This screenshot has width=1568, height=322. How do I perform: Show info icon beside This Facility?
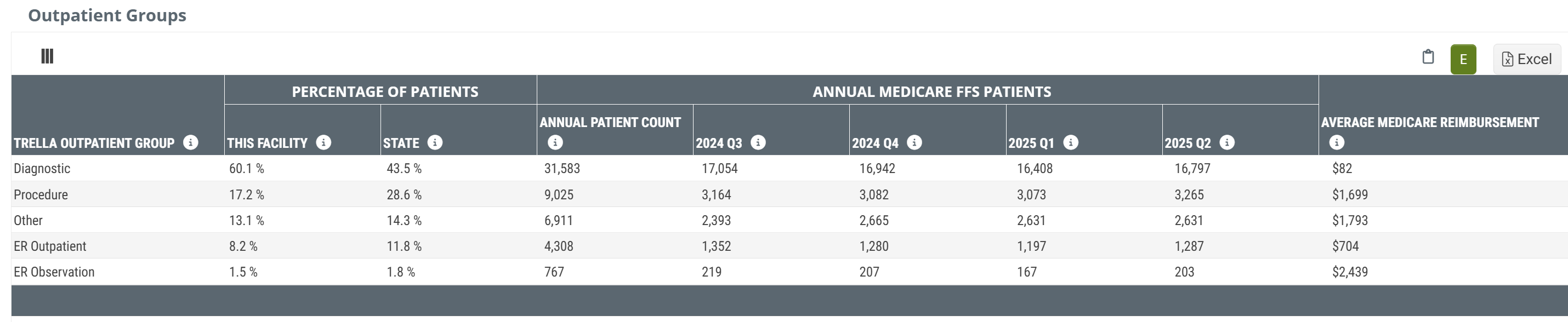[x=324, y=143]
